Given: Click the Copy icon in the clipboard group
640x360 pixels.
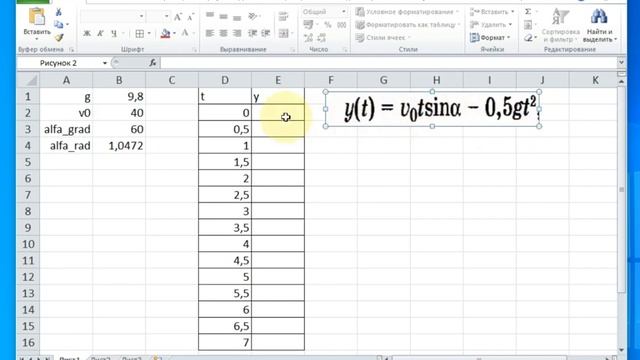Looking at the screenshot, I should coord(59,24).
